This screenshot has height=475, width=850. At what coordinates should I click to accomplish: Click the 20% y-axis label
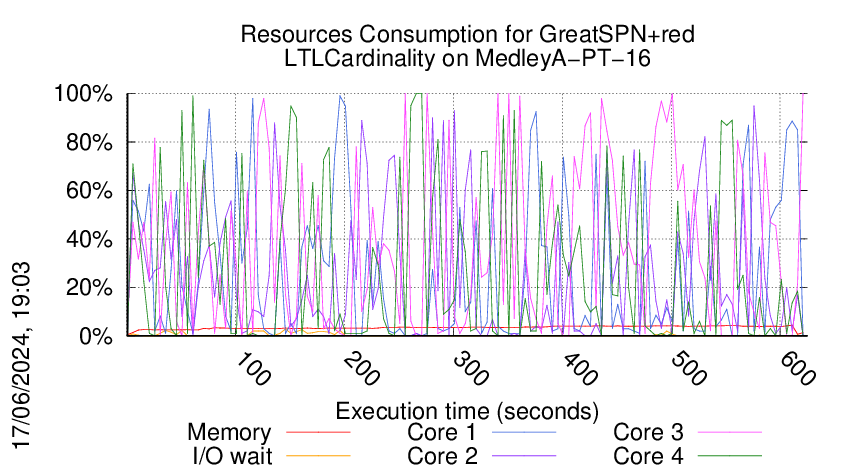pyautogui.click(x=89, y=288)
